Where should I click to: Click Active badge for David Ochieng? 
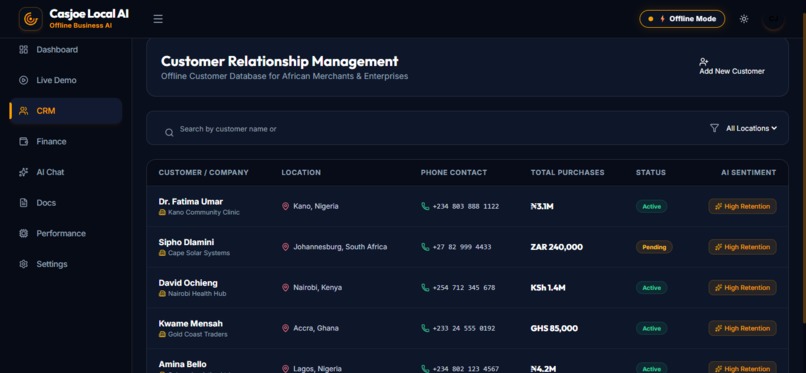(x=651, y=288)
